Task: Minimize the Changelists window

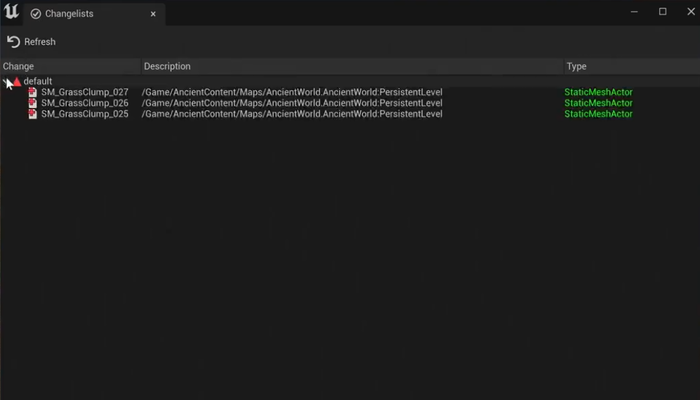Action: point(634,12)
